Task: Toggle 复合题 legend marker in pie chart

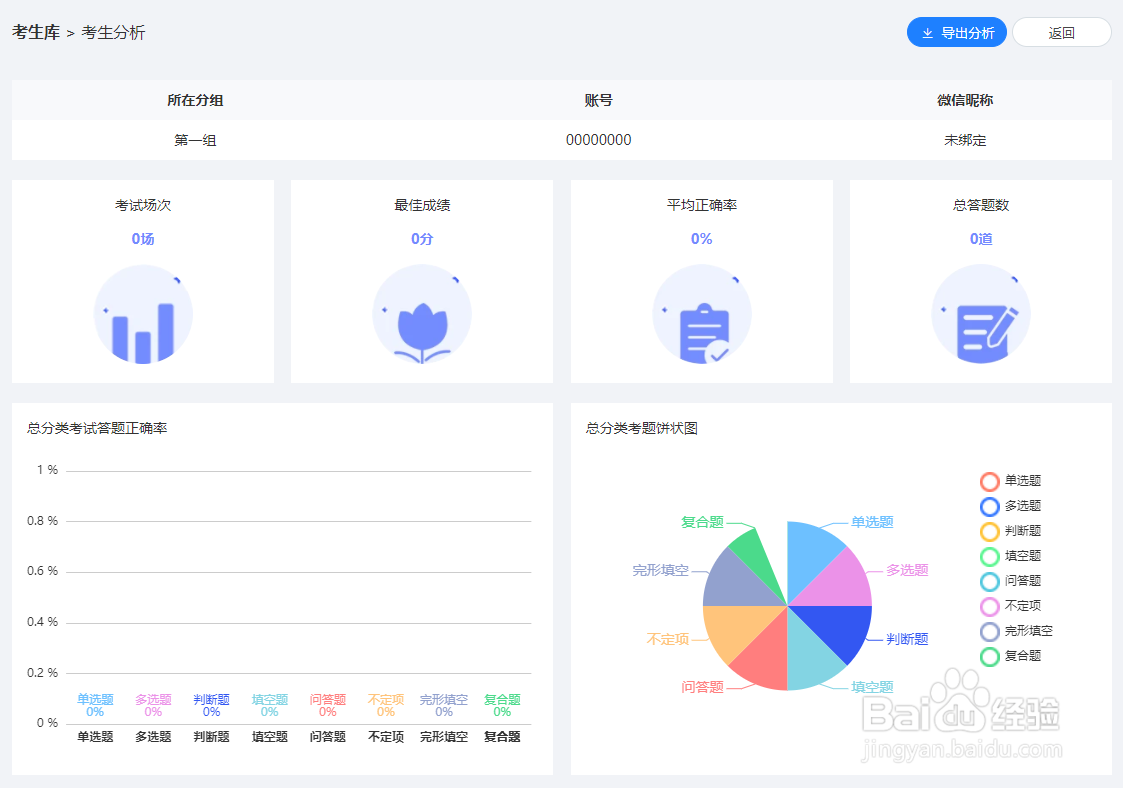Action: click(x=990, y=657)
